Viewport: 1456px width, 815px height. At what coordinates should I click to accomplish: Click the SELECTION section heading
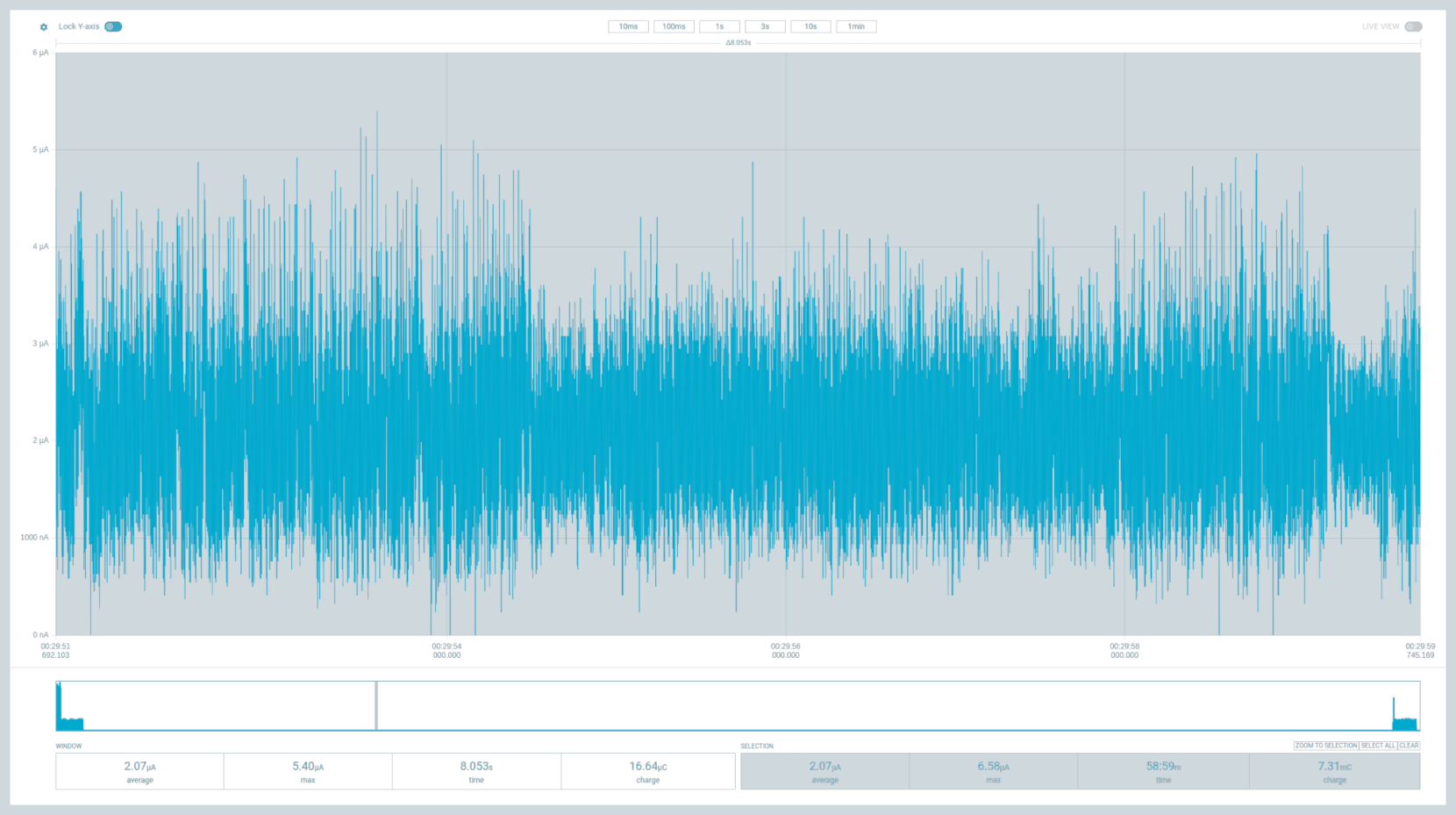tap(757, 747)
